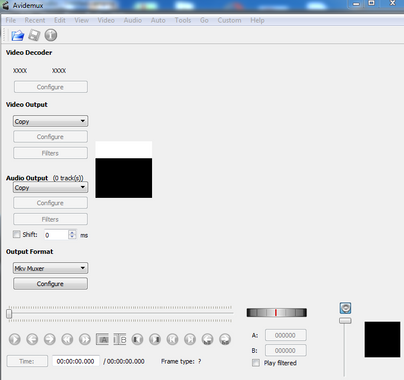Click the icon above the volume slider
The height and width of the screenshot is (380, 404).
click(x=345, y=308)
